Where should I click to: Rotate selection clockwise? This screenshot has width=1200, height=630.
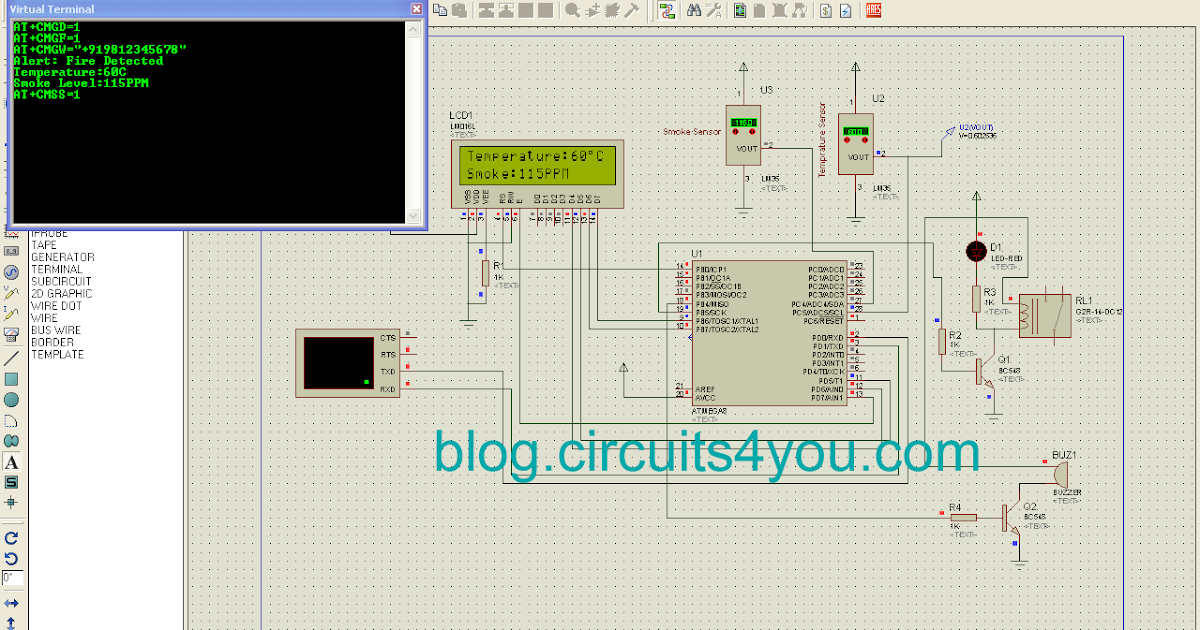[10, 538]
